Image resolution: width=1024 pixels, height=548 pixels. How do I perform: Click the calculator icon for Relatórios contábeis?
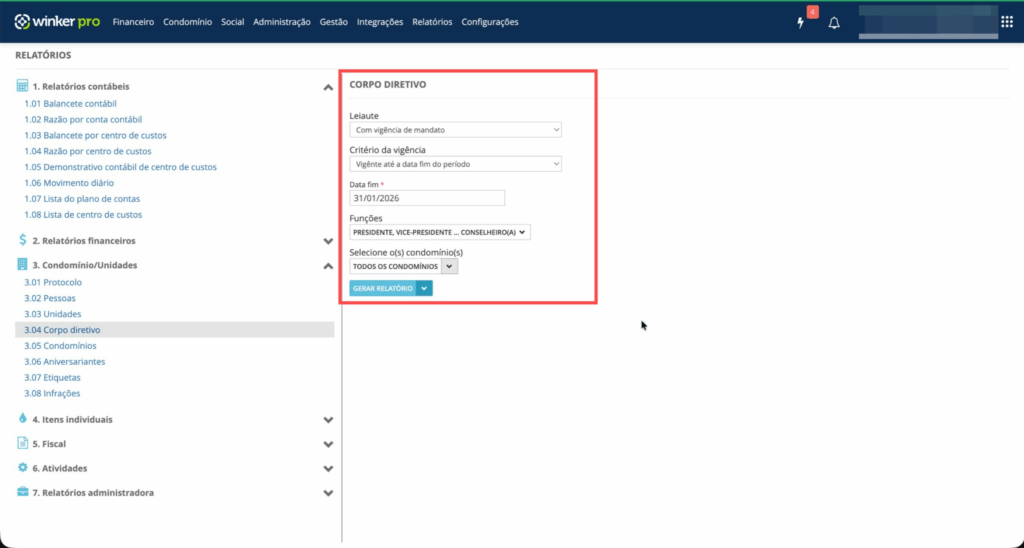[22, 87]
